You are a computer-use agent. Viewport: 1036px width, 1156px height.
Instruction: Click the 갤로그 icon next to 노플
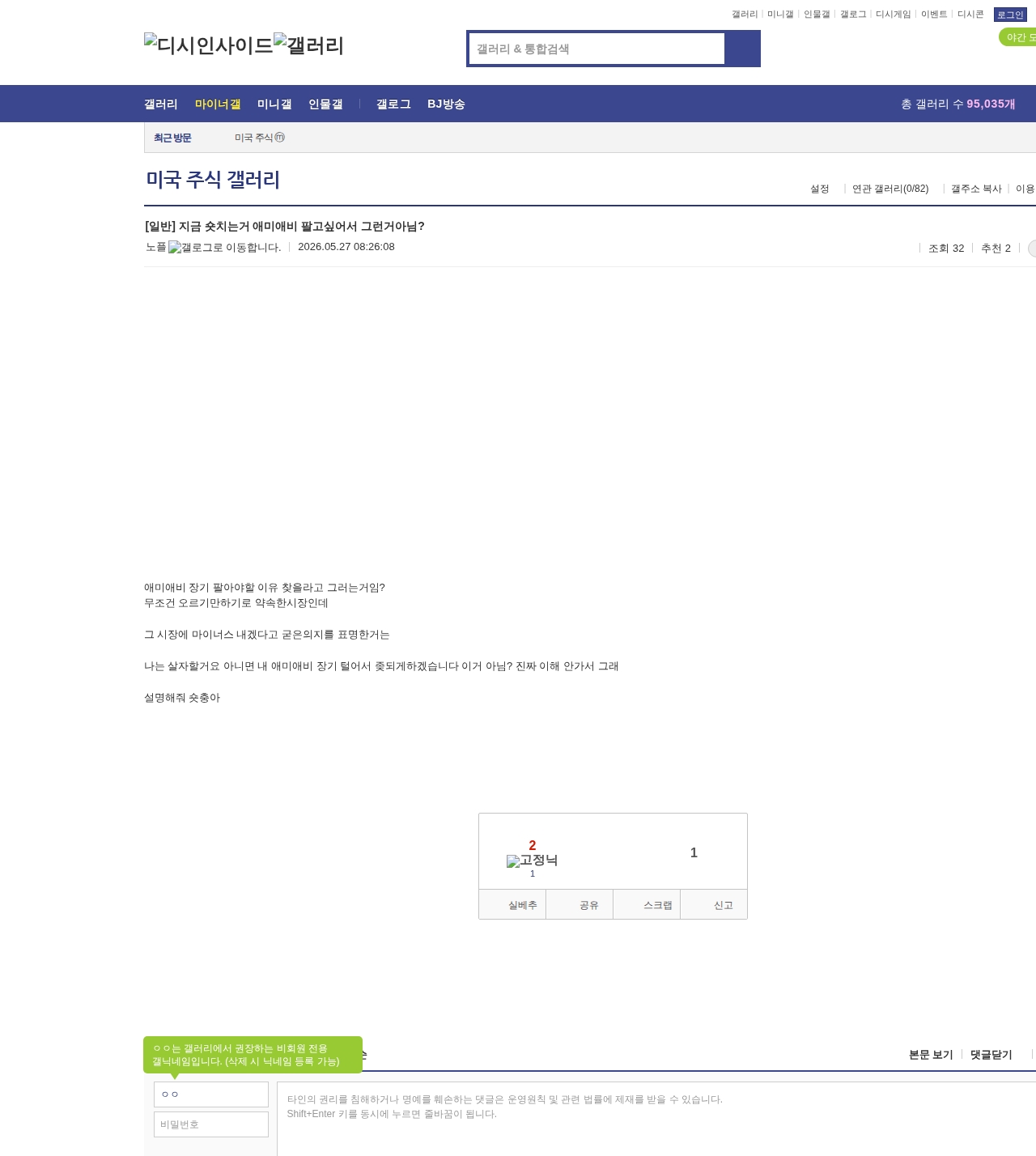(224, 248)
